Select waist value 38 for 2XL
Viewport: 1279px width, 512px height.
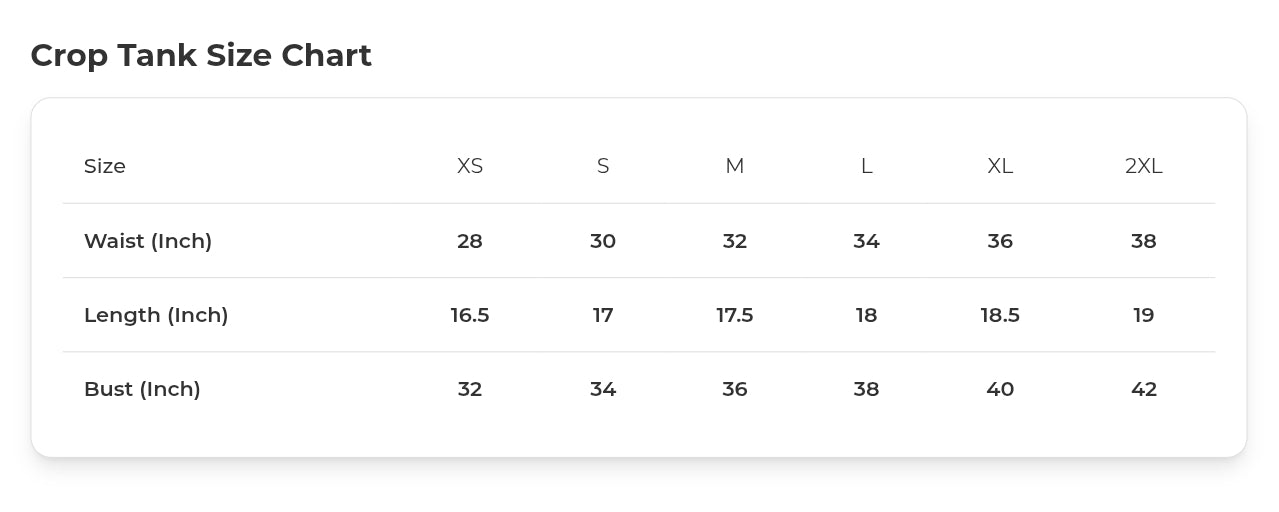[1144, 241]
